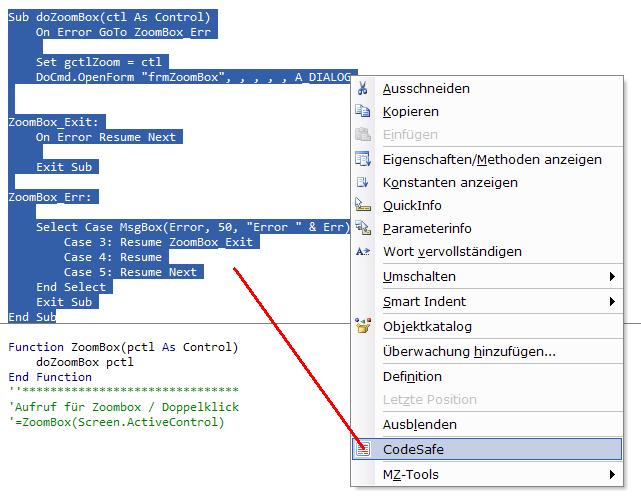
Task: Click the QuickInfo icon in context menu
Action: (363, 206)
